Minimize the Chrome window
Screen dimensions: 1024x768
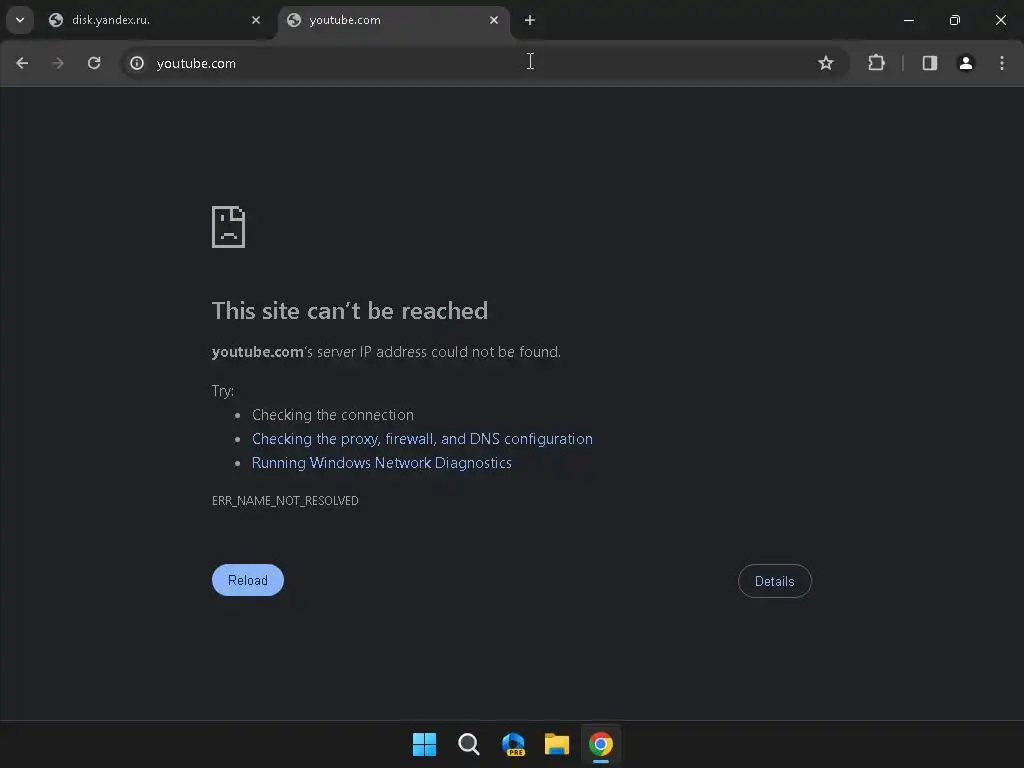click(x=908, y=20)
